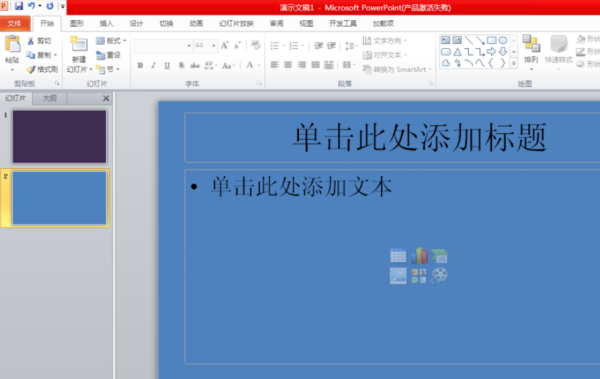
Task: Toggle Italic formatting
Action: coord(153,65)
